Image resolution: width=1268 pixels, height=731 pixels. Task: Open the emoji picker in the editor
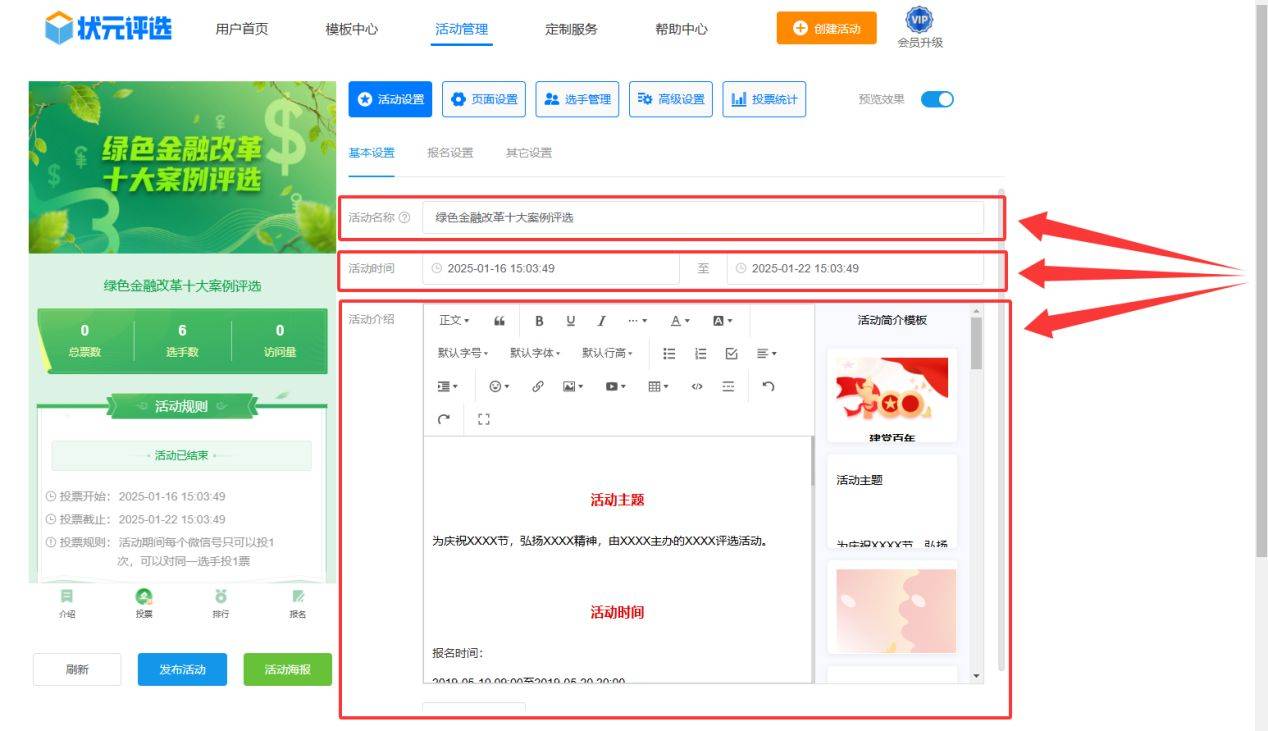click(496, 386)
